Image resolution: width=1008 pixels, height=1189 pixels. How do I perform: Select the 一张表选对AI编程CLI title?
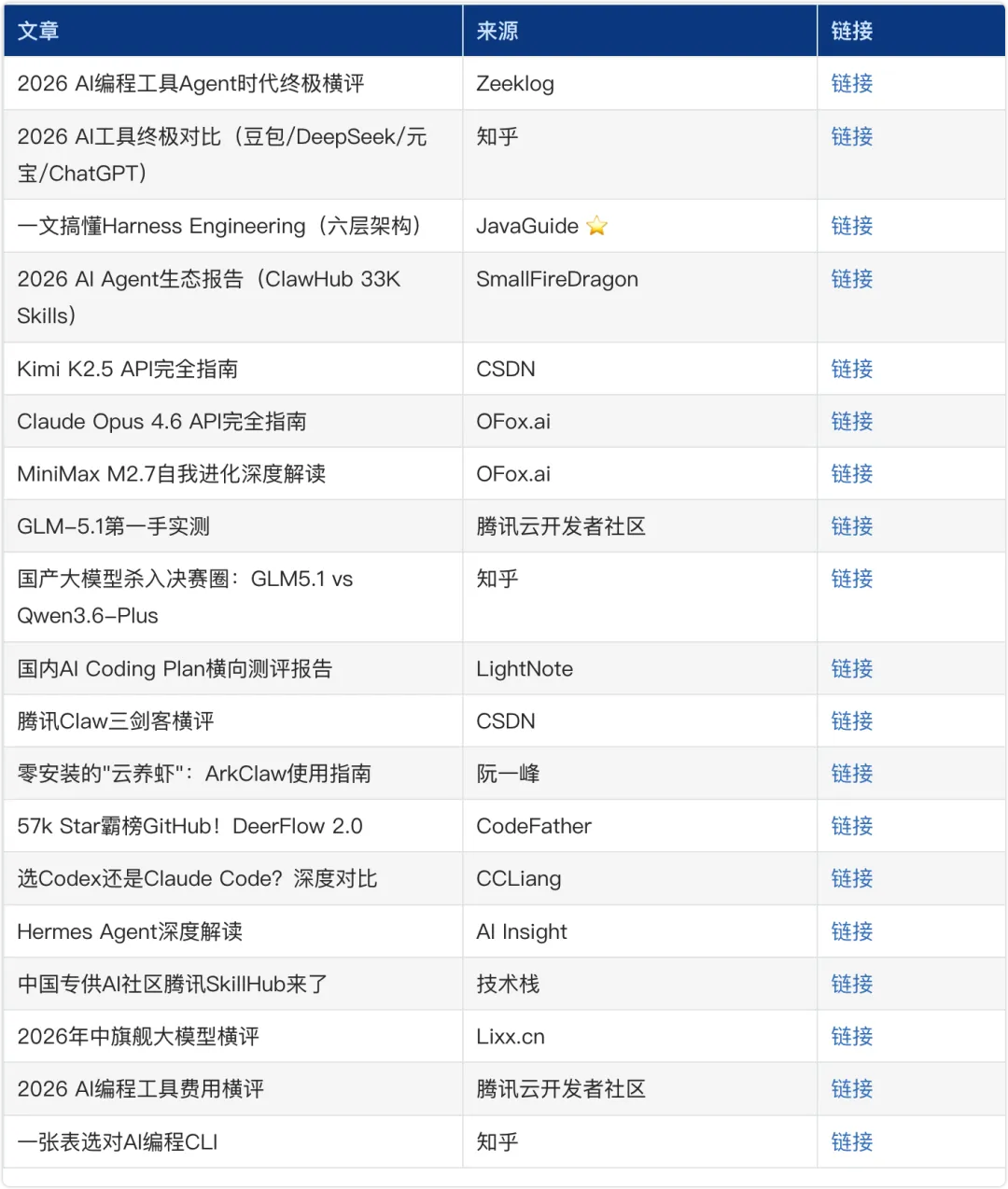pos(118,1142)
